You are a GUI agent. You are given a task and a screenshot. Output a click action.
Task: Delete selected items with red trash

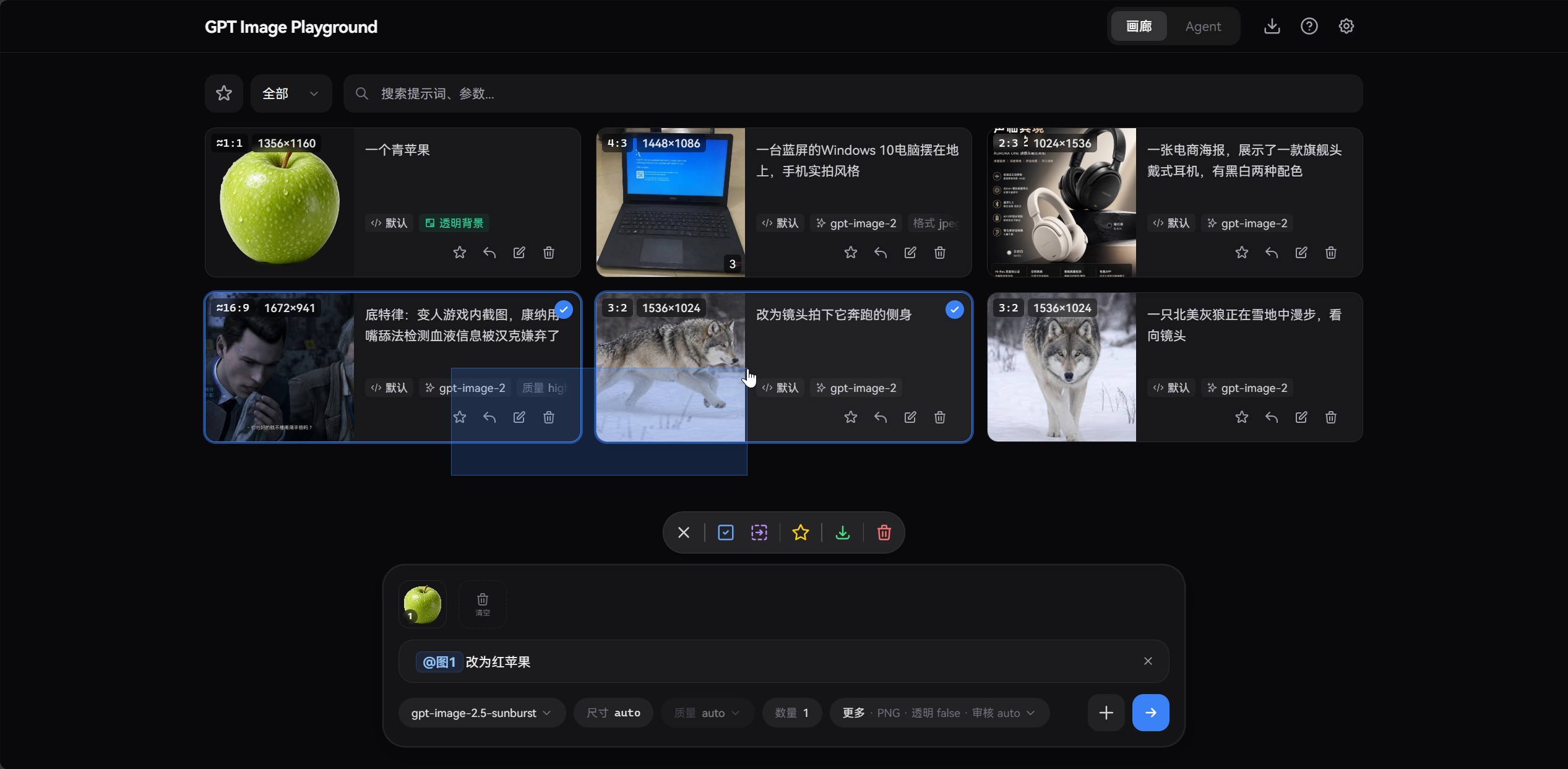(x=884, y=532)
